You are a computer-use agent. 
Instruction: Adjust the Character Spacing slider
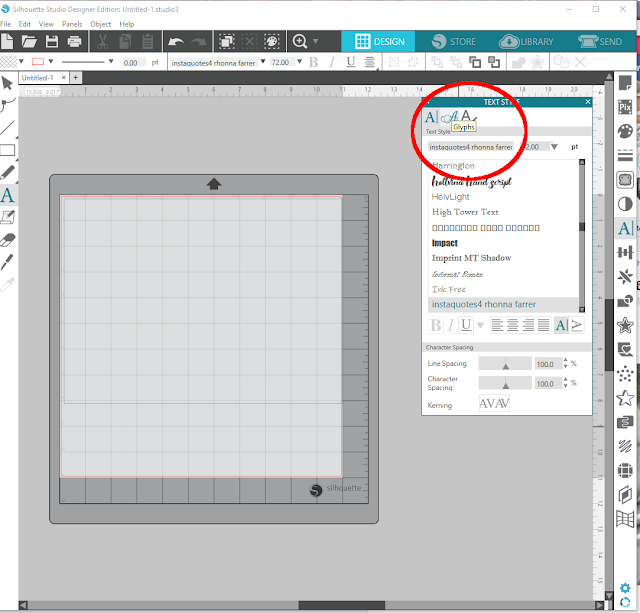pyautogui.click(x=505, y=383)
